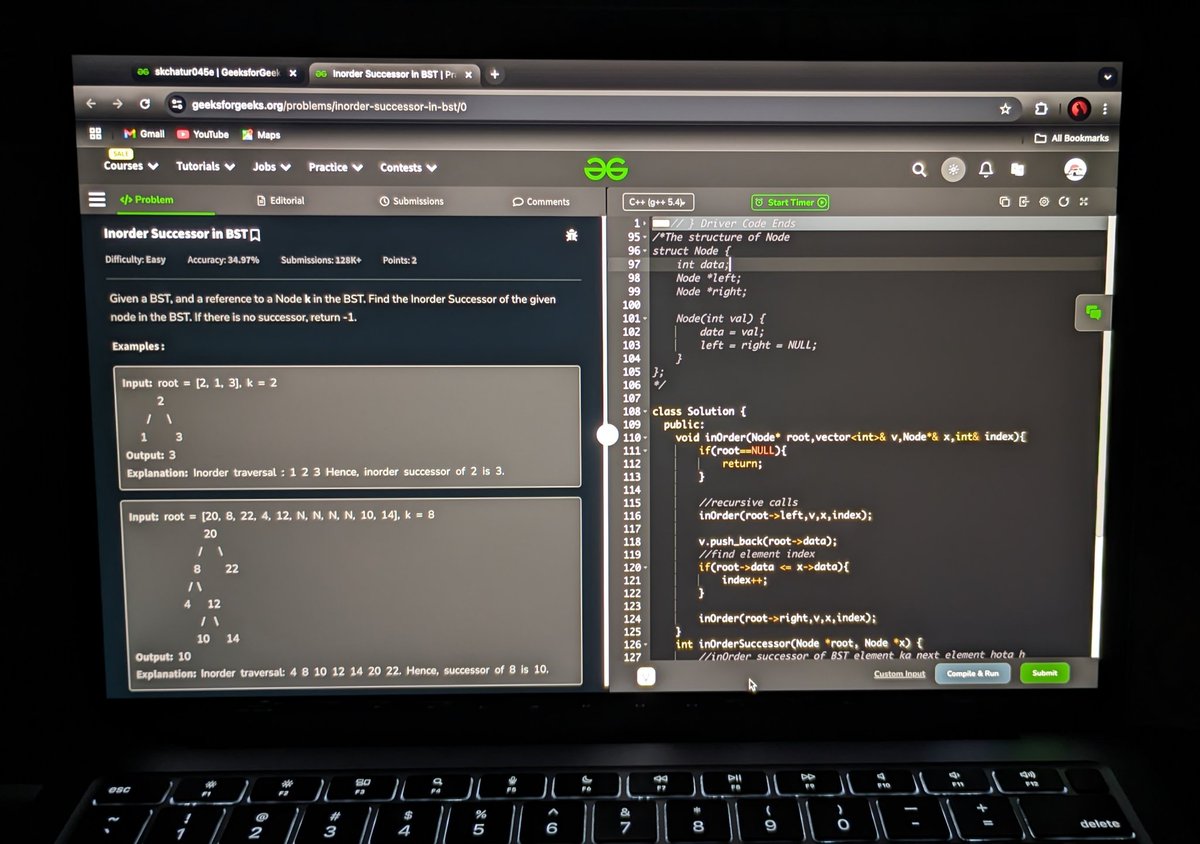Collapse the code fold at line 101
This screenshot has height=844, width=1200.
(x=646, y=319)
